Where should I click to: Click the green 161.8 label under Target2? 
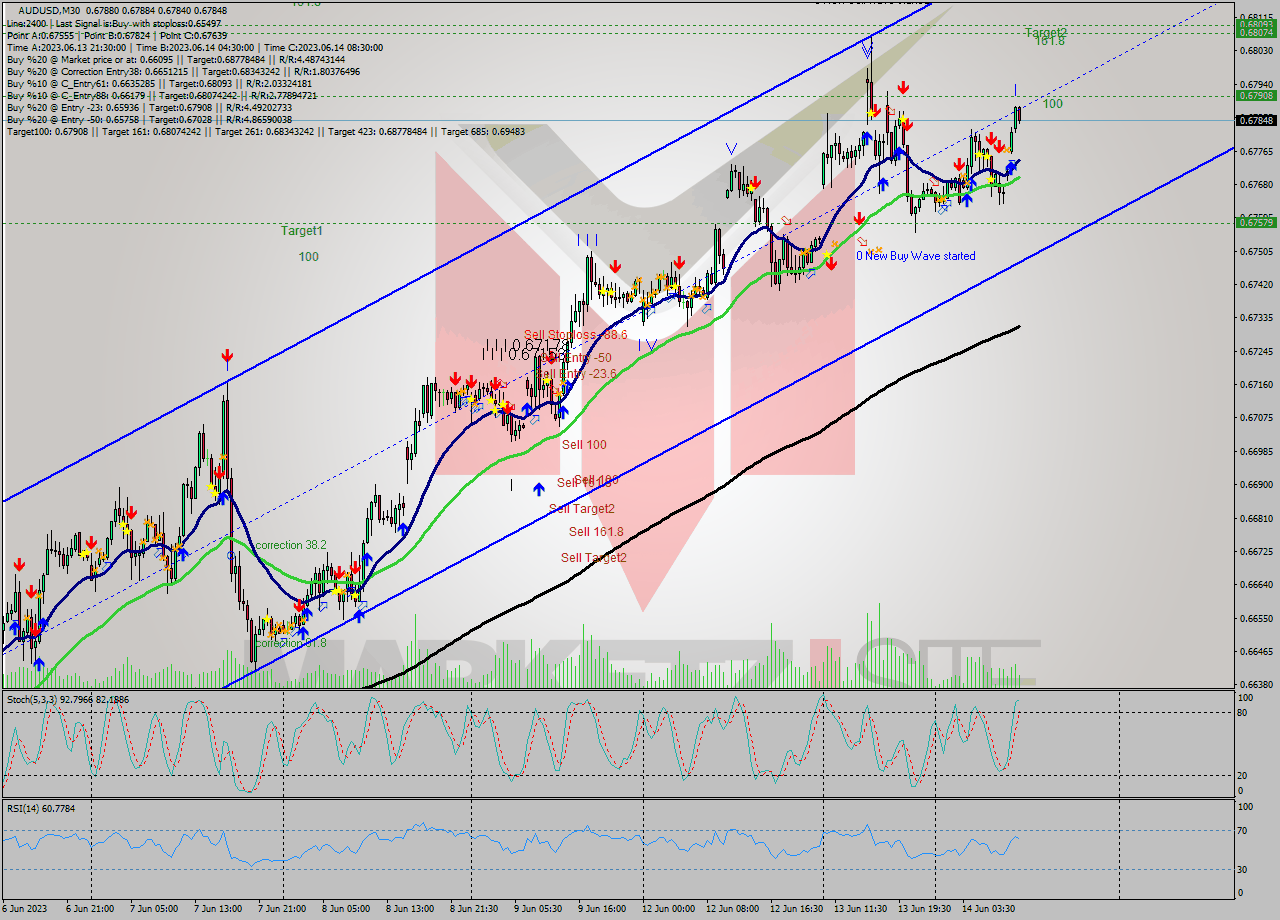pos(1049,41)
